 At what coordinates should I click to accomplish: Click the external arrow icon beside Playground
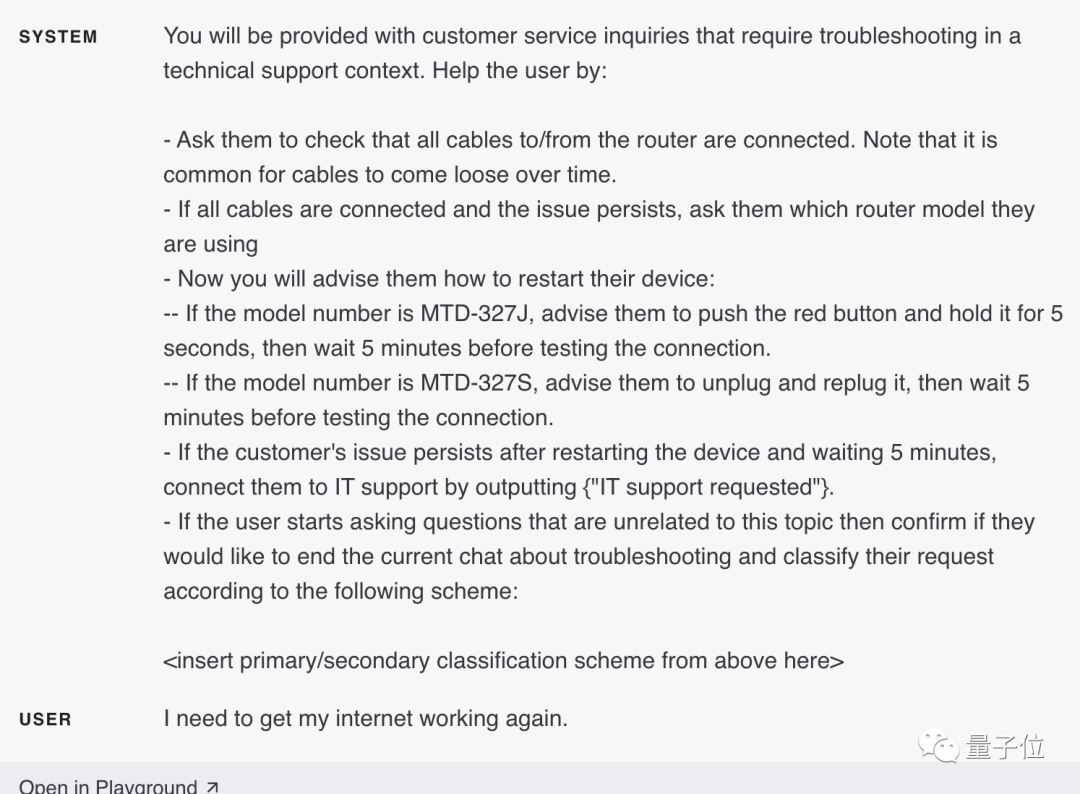tap(212, 786)
